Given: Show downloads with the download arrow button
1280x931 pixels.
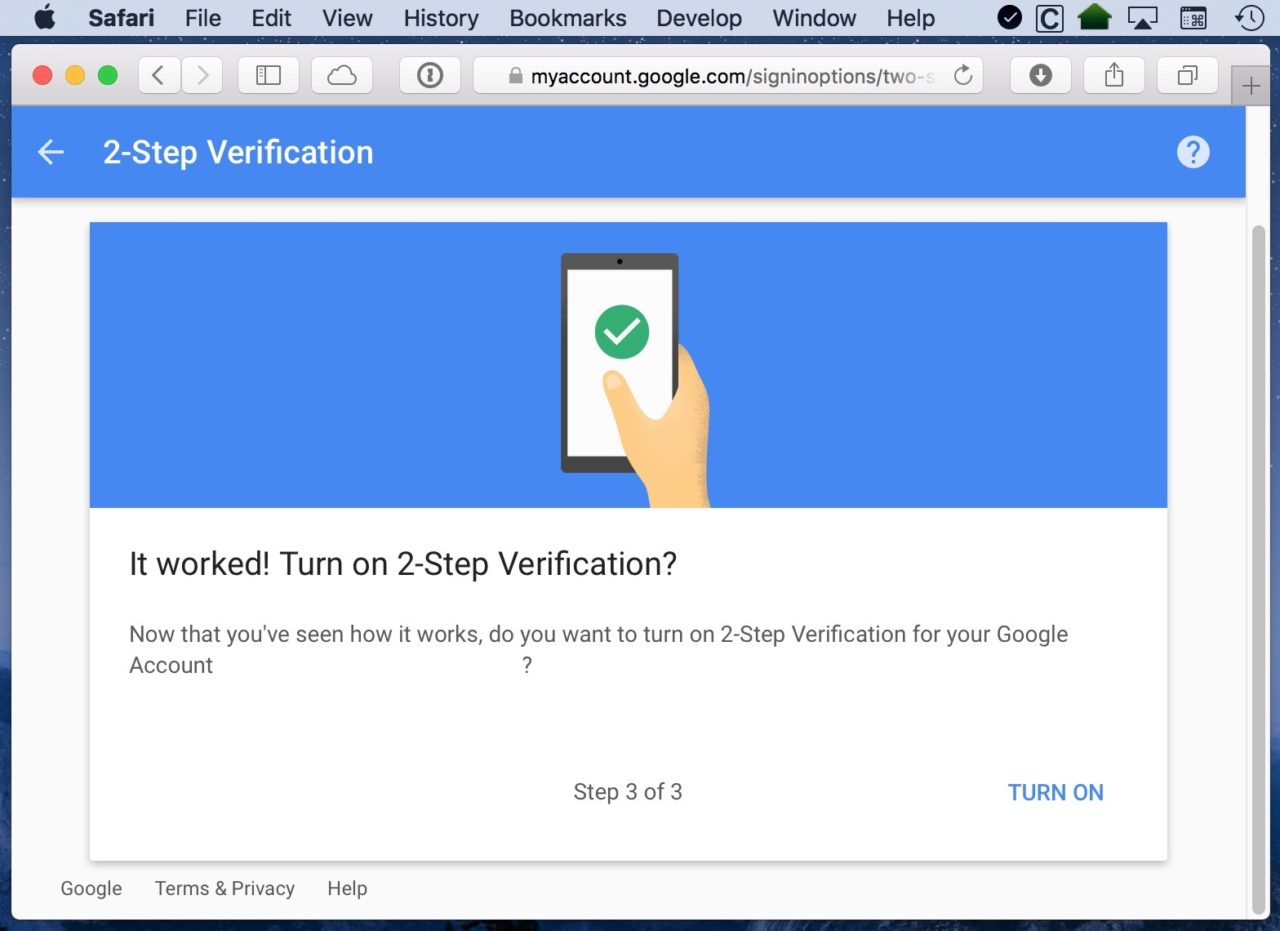Looking at the screenshot, I should [x=1041, y=75].
